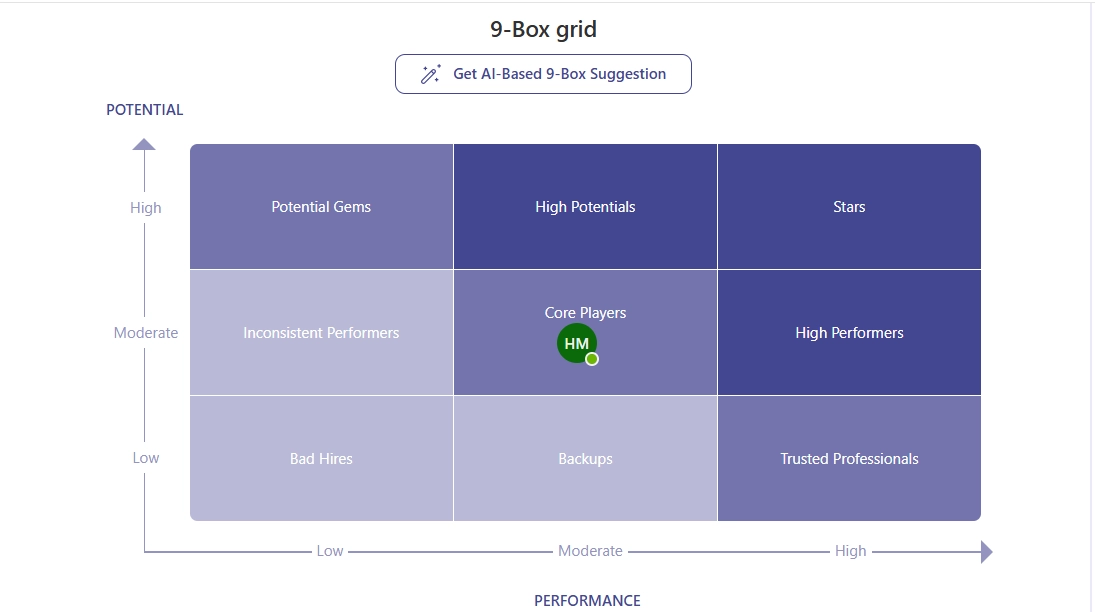Viewport: 1095px width, 612px height.
Task: Click the Moderate label on the performance axis
Action: (590, 551)
